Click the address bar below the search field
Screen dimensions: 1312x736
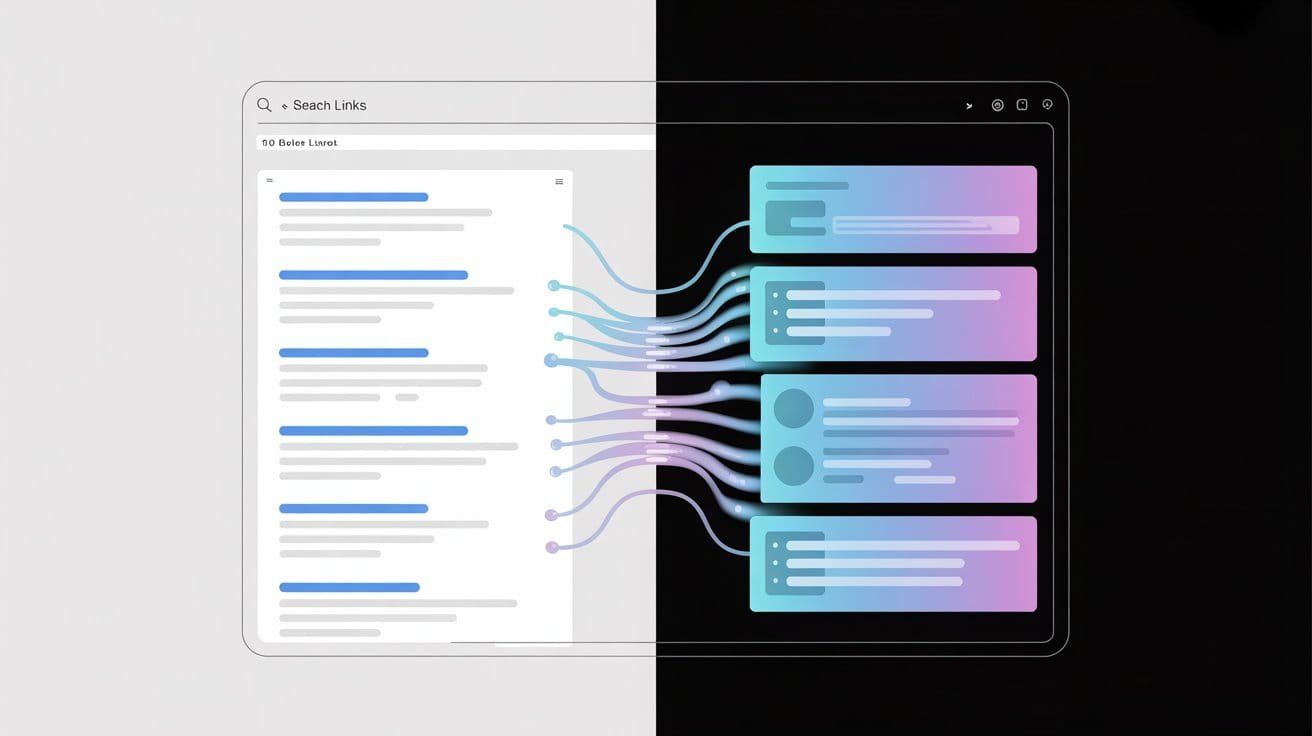[455, 143]
